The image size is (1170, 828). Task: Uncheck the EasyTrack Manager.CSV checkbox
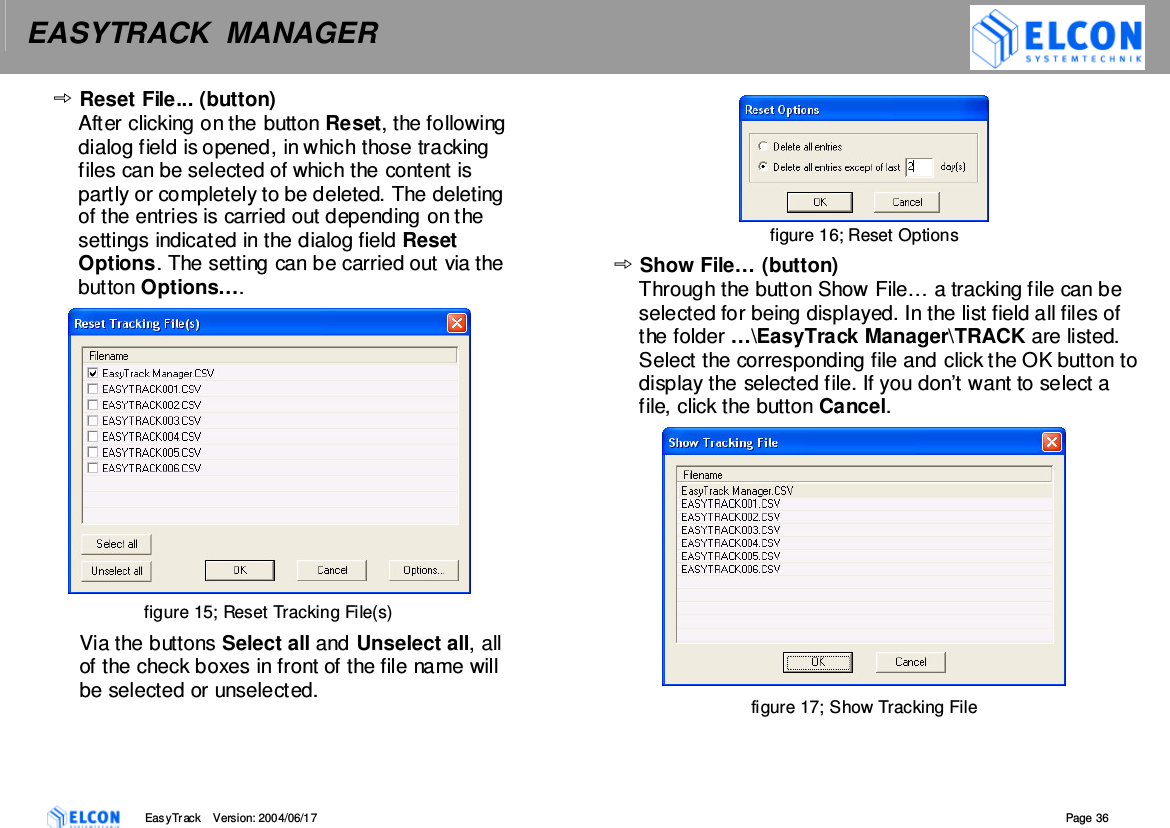pos(92,371)
